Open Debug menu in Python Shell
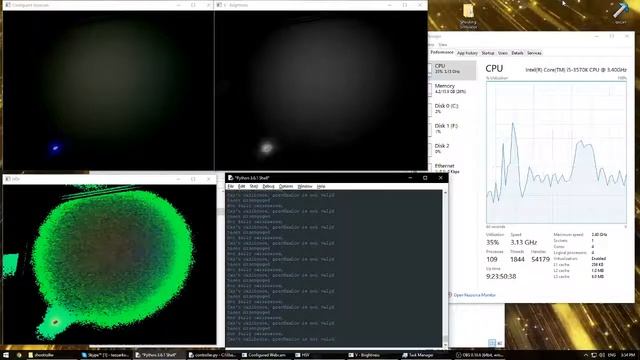640x360 pixels. click(268, 187)
